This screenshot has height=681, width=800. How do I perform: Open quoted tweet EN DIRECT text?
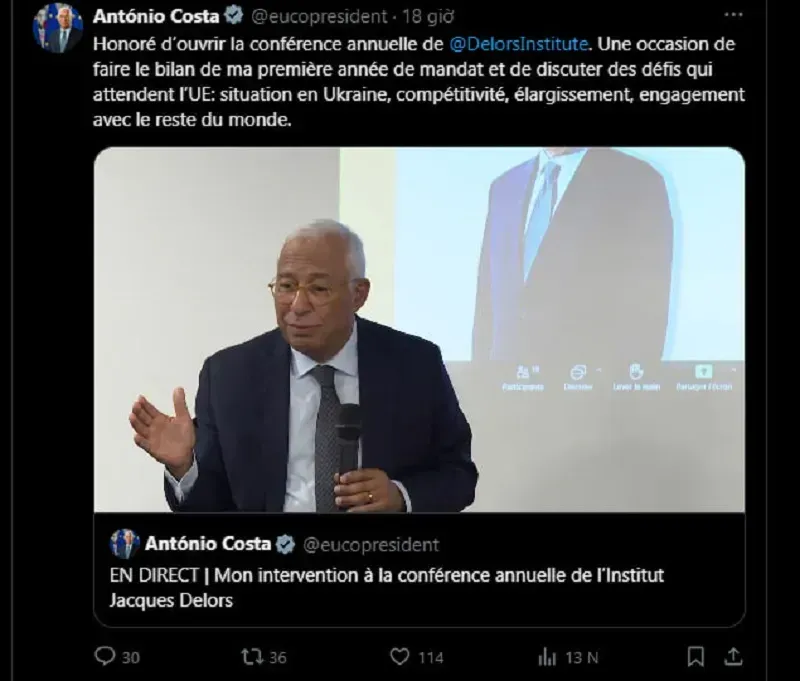pyautogui.click(x=386, y=588)
